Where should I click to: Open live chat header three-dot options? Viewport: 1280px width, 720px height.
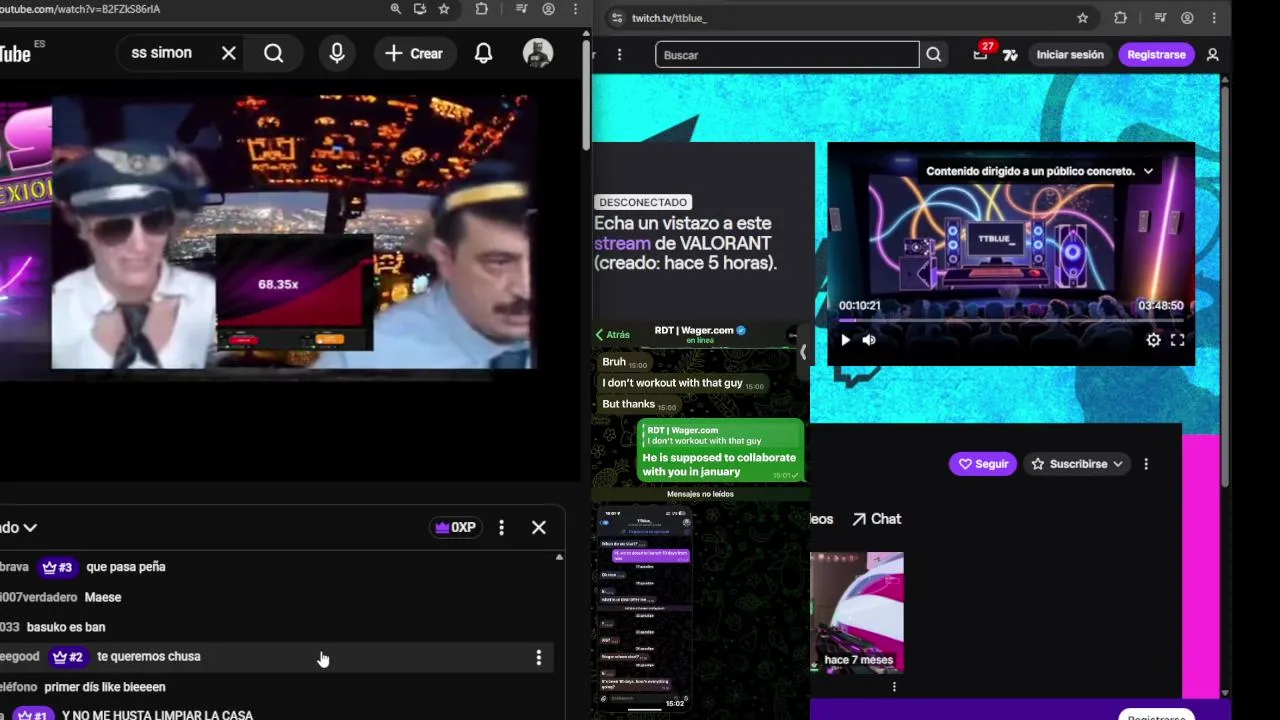point(502,527)
